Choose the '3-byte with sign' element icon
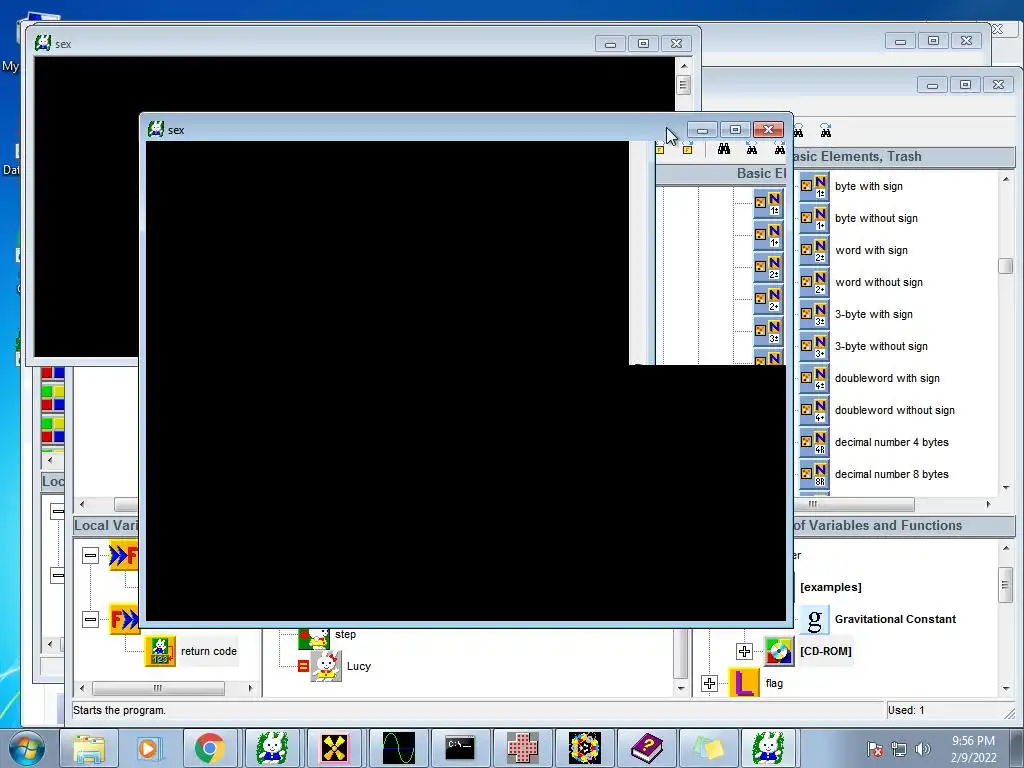This screenshot has height=768, width=1024. click(x=814, y=314)
